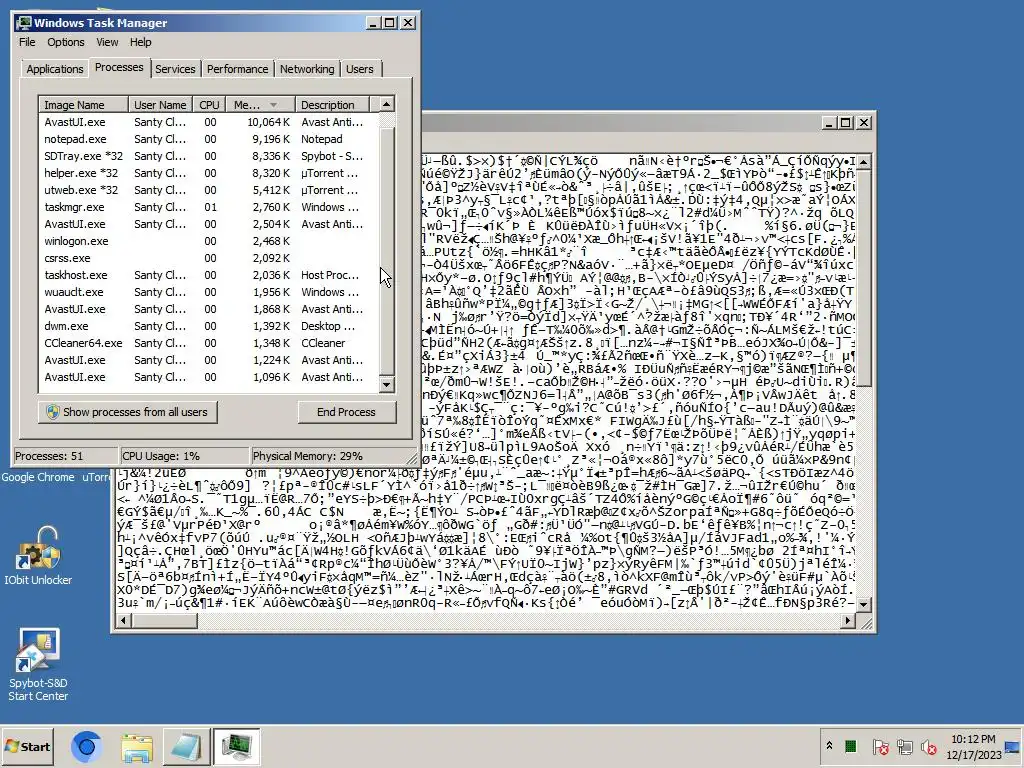
Task: Switch to Users tab
Action: pyautogui.click(x=360, y=69)
